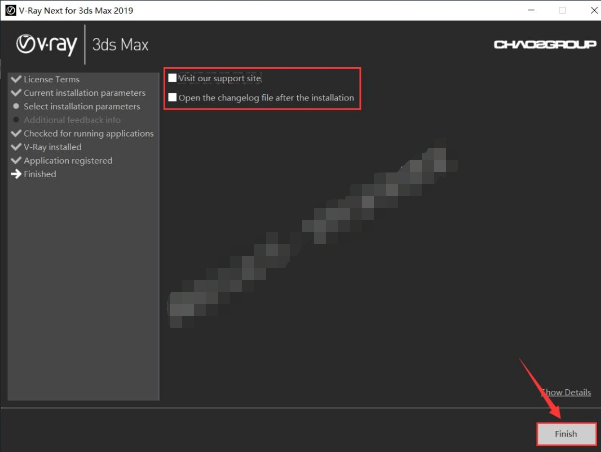Viewport: 601px width, 452px height.
Task: Open the Show Details link
Action: 566,393
